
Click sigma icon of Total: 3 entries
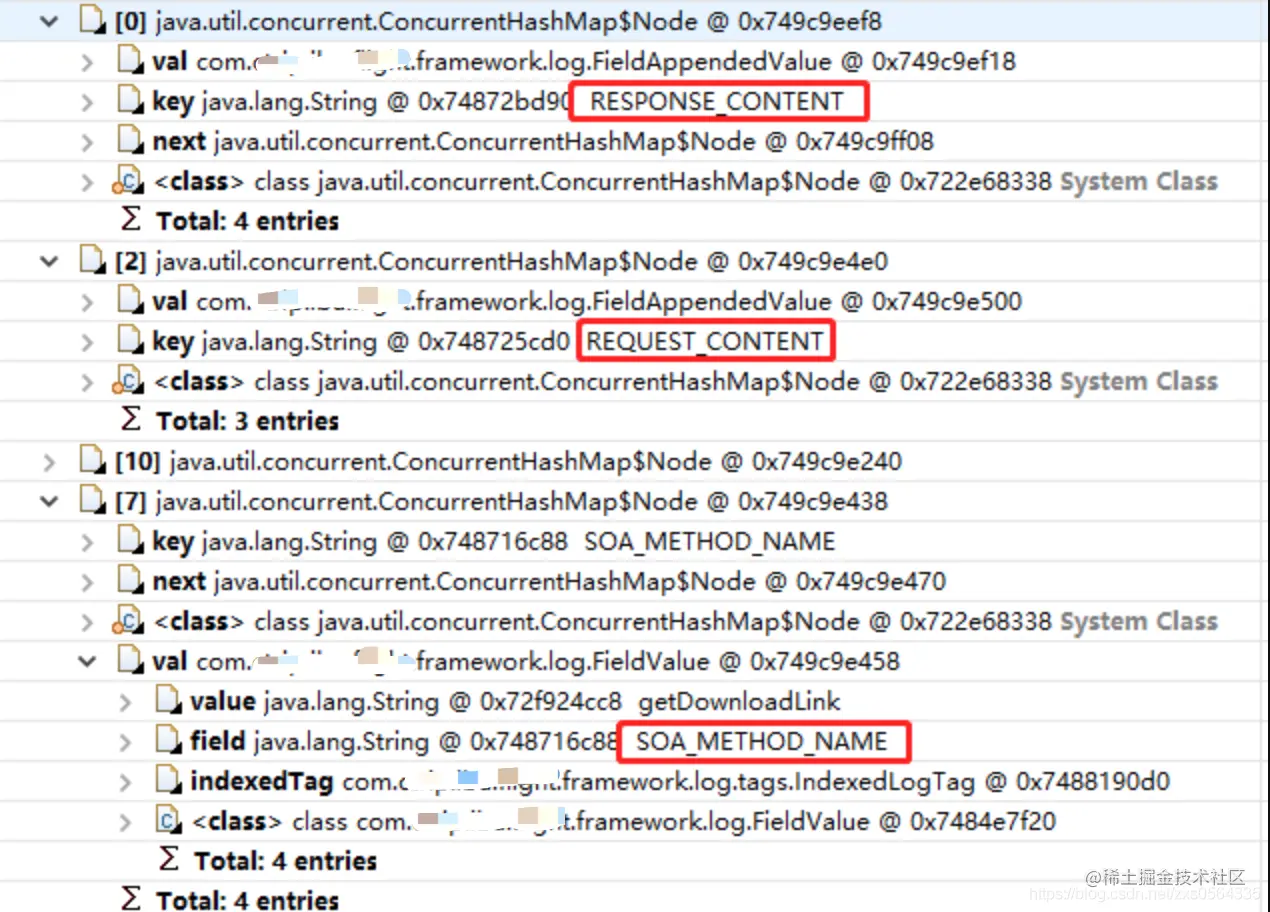pos(131,421)
